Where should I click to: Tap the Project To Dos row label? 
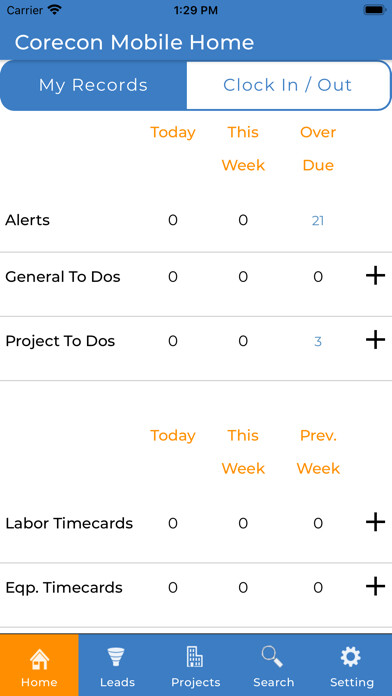click(60, 341)
